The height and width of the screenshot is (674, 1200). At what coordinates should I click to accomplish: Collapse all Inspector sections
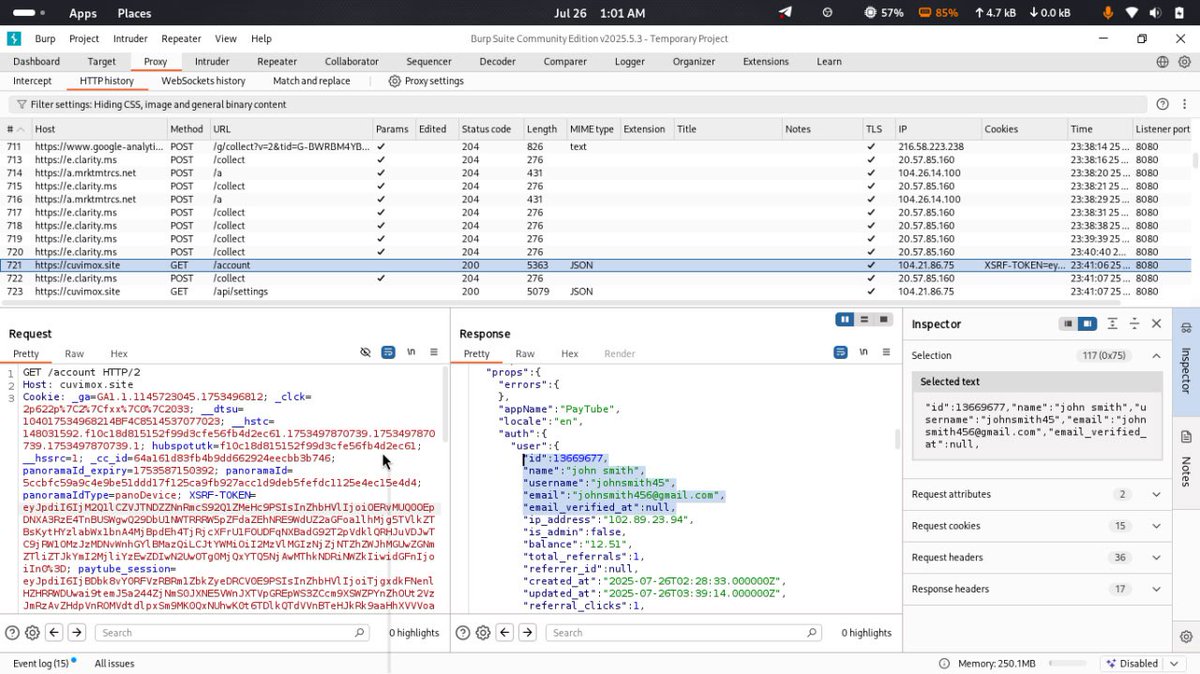coord(1134,324)
